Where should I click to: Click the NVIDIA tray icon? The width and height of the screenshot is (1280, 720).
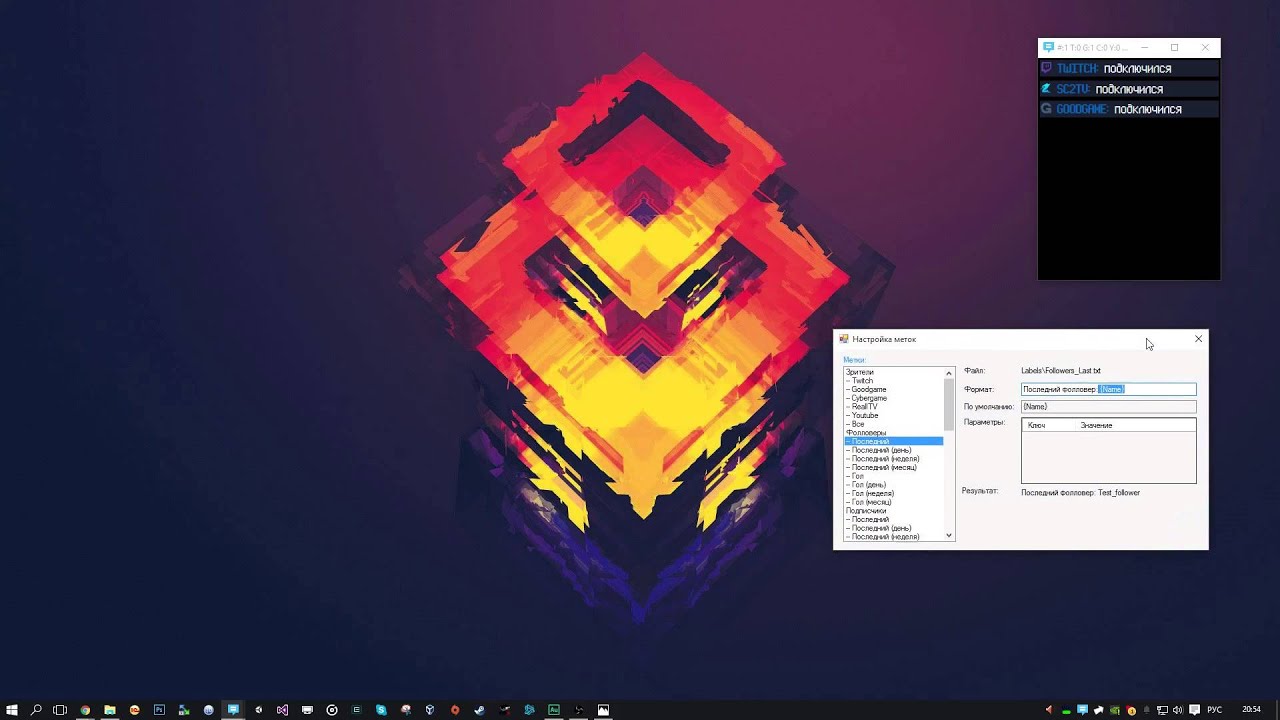pos(1115,710)
